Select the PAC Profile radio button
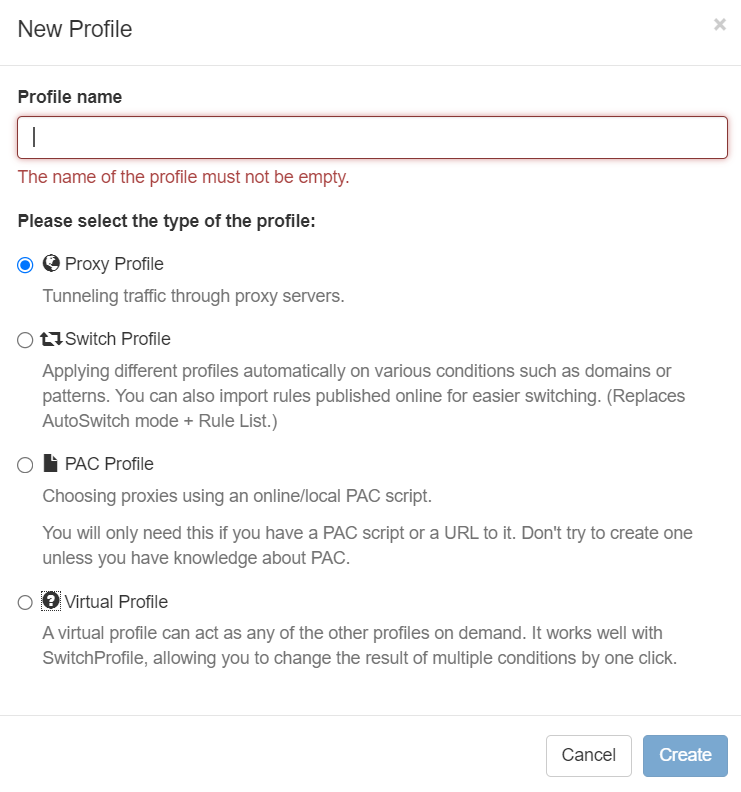This screenshot has height=792, width=741. [x=25, y=465]
